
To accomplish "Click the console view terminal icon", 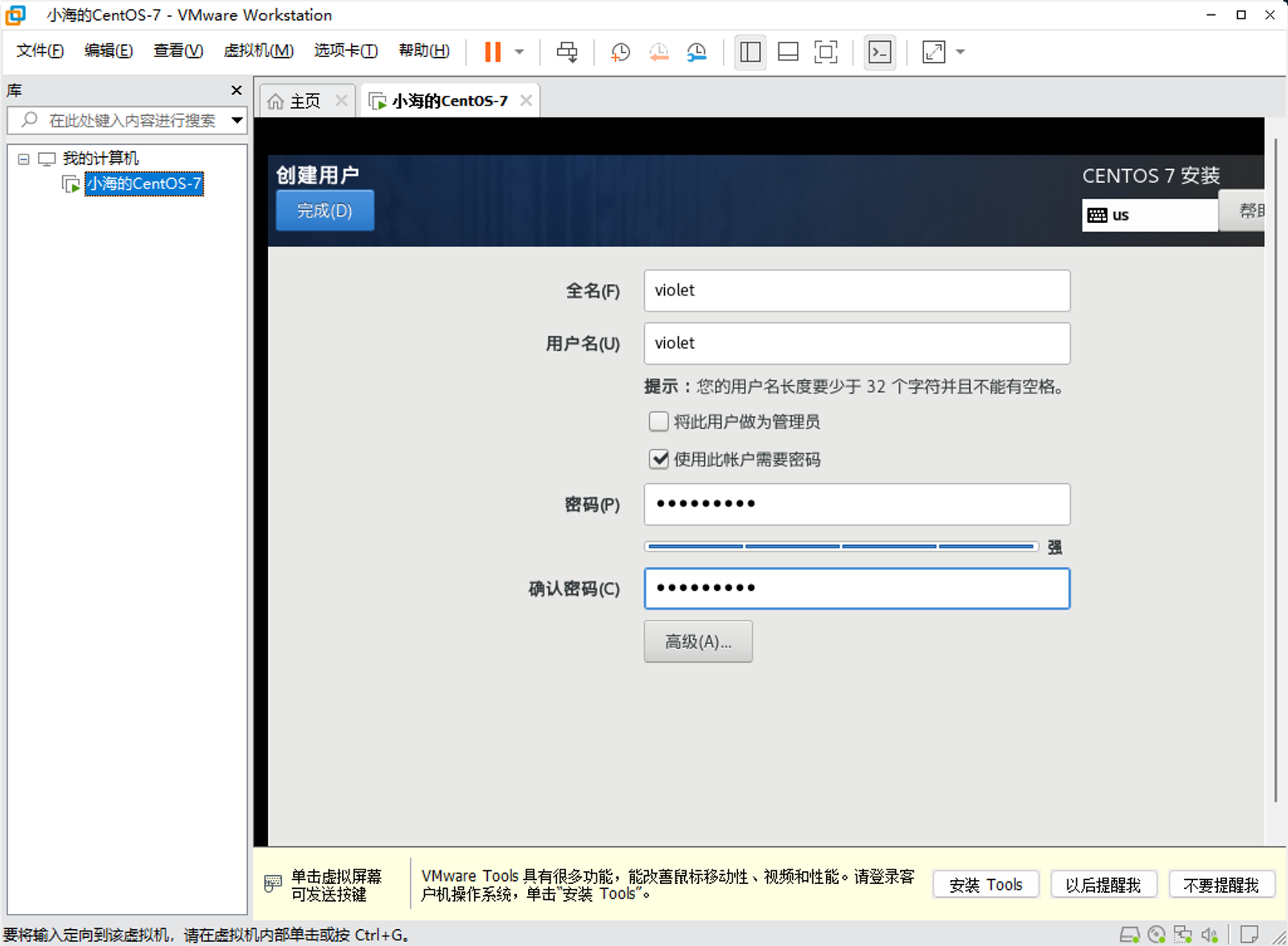I will coord(880,52).
